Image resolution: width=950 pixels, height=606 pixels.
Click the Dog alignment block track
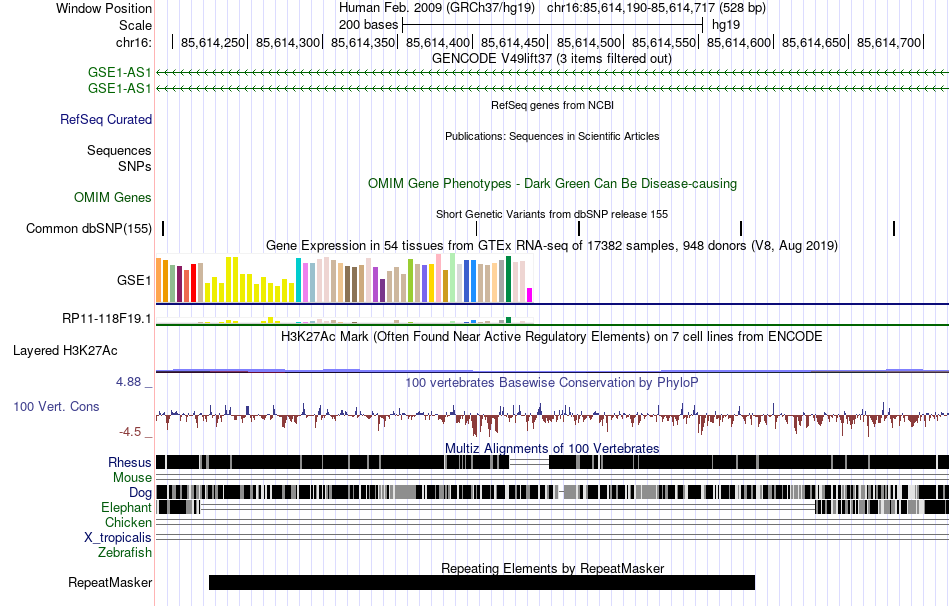coord(553,492)
